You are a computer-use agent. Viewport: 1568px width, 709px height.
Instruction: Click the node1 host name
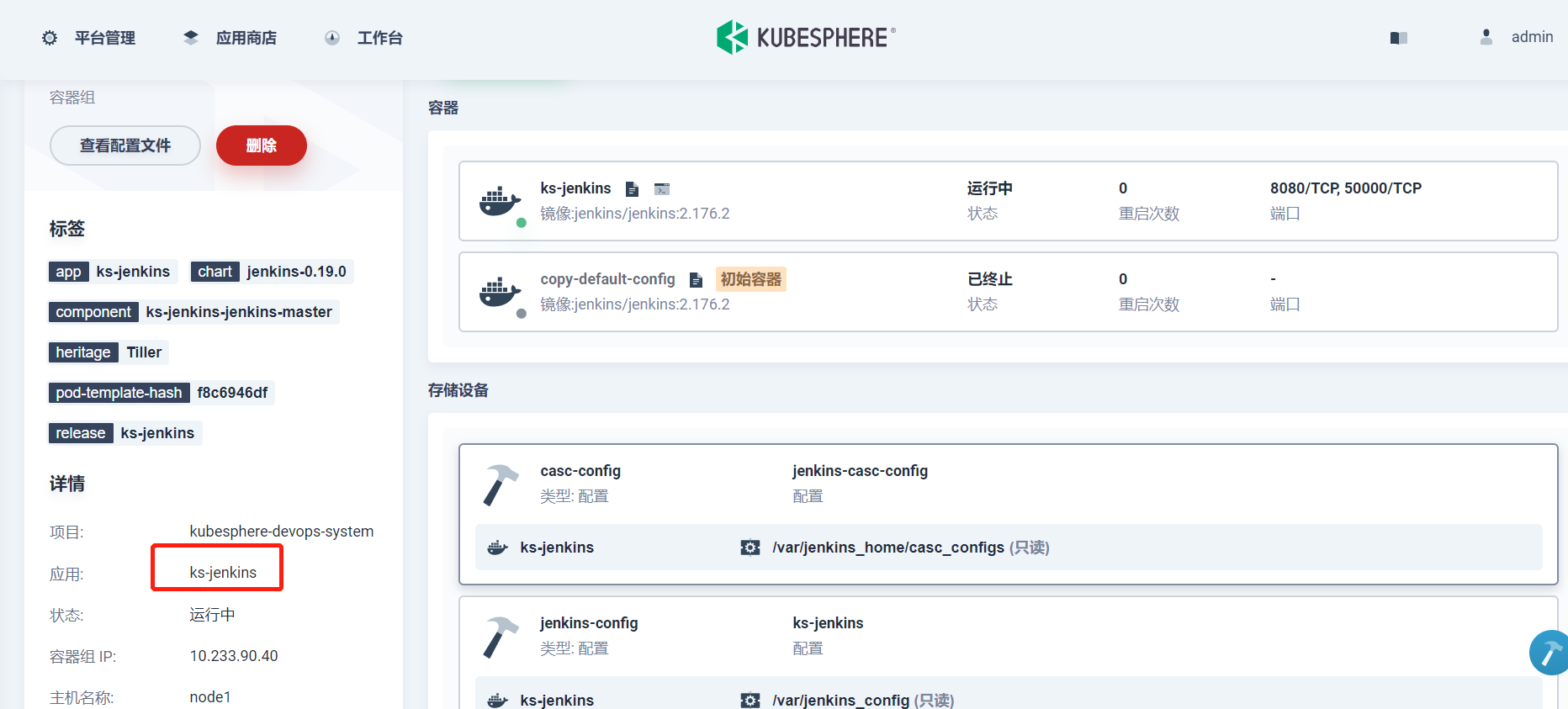click(210, 697)
